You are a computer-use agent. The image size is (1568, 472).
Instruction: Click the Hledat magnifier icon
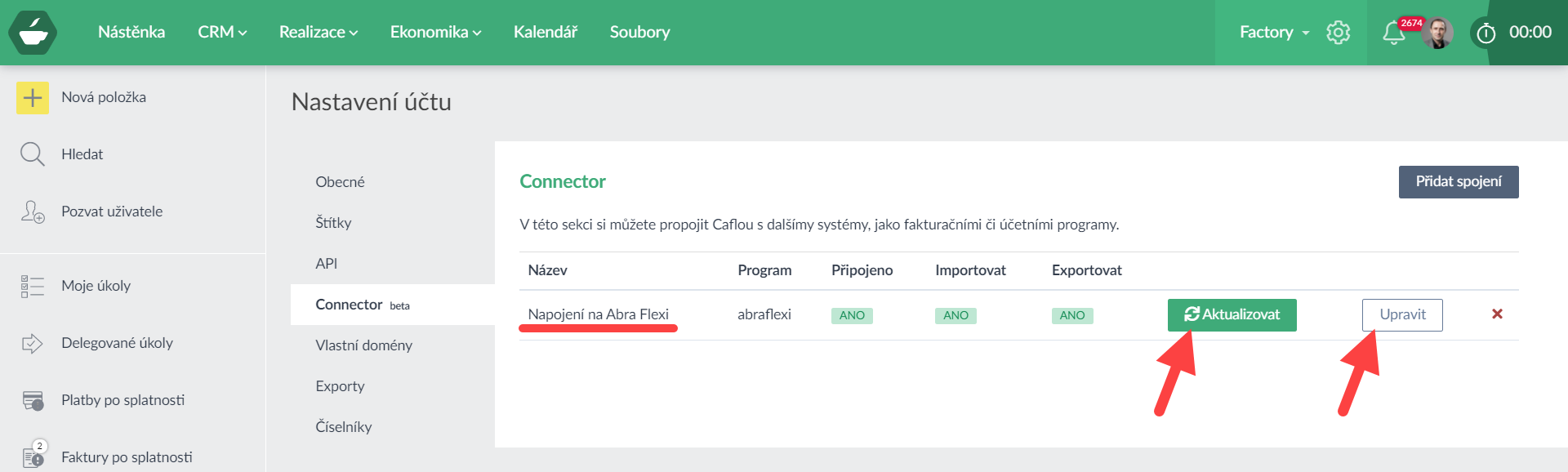(33, 154)
